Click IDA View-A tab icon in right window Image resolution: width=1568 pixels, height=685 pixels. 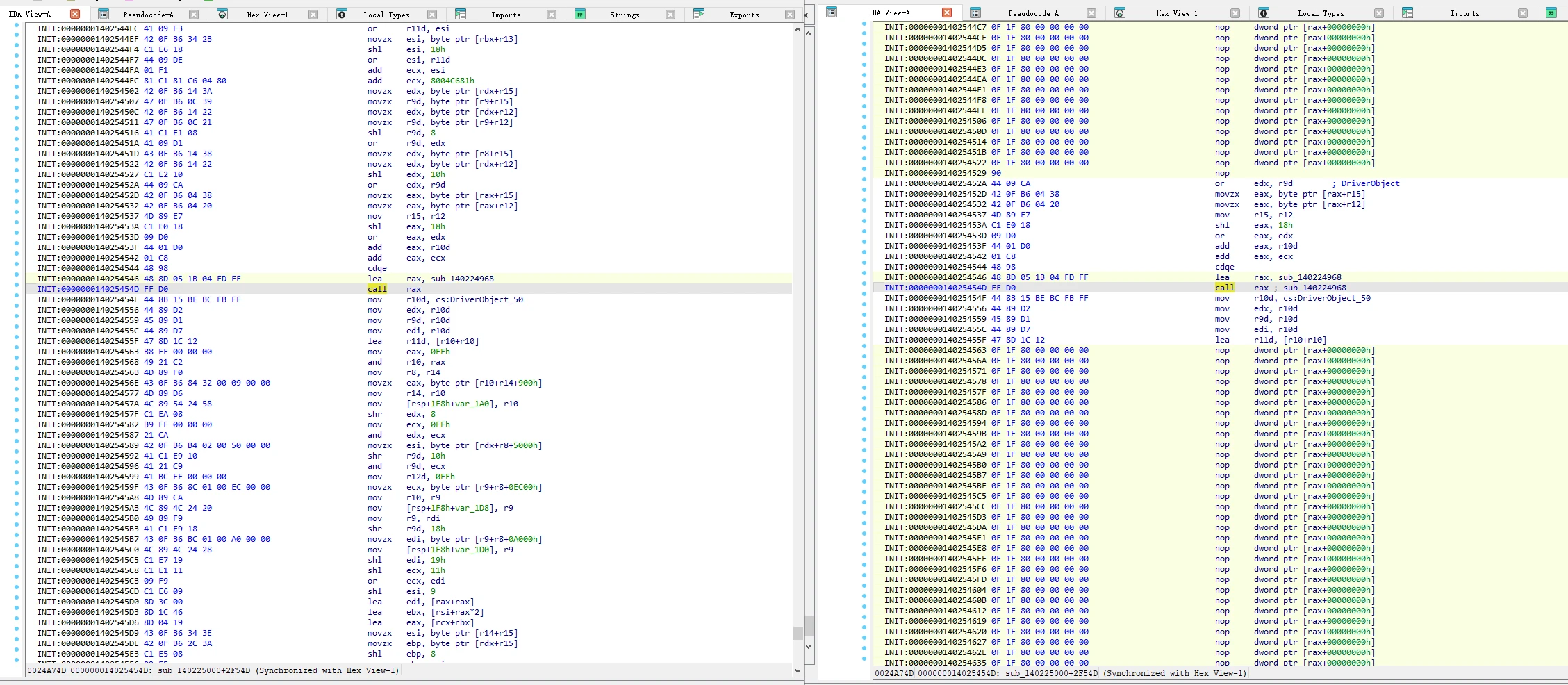[832, 13]
